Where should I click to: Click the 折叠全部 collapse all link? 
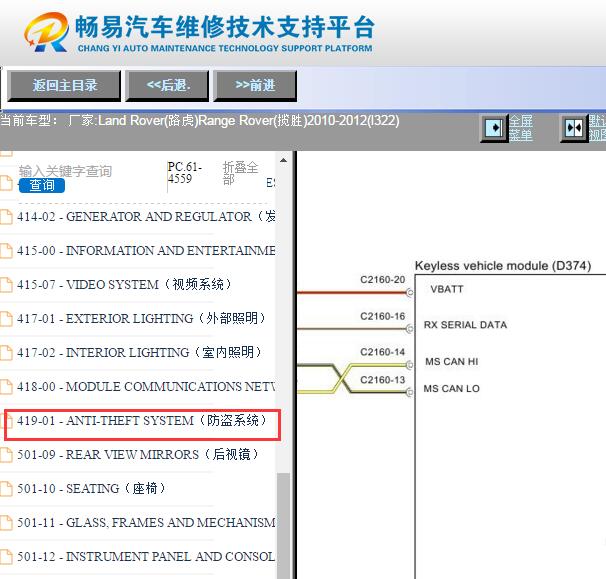240,173
